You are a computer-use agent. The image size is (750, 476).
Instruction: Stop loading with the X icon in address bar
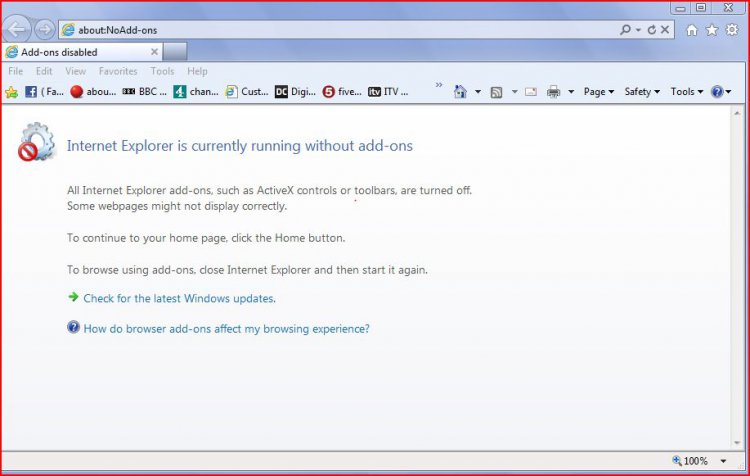tap(665, 30)
